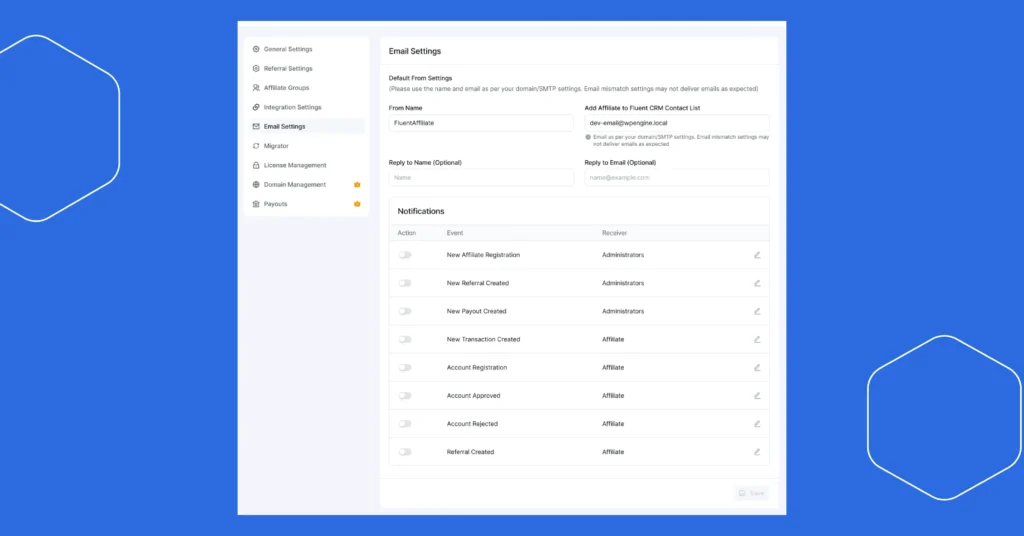The width and height of the screenshot is (1024, 536).
Task: Open the Migrator page
Action: click(306, 146)
